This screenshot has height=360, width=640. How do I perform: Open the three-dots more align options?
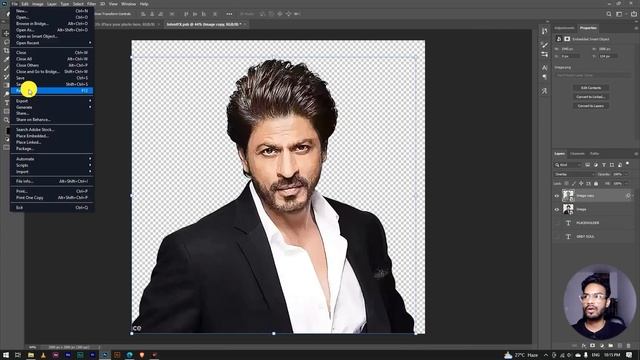click(x=229, y=14)
